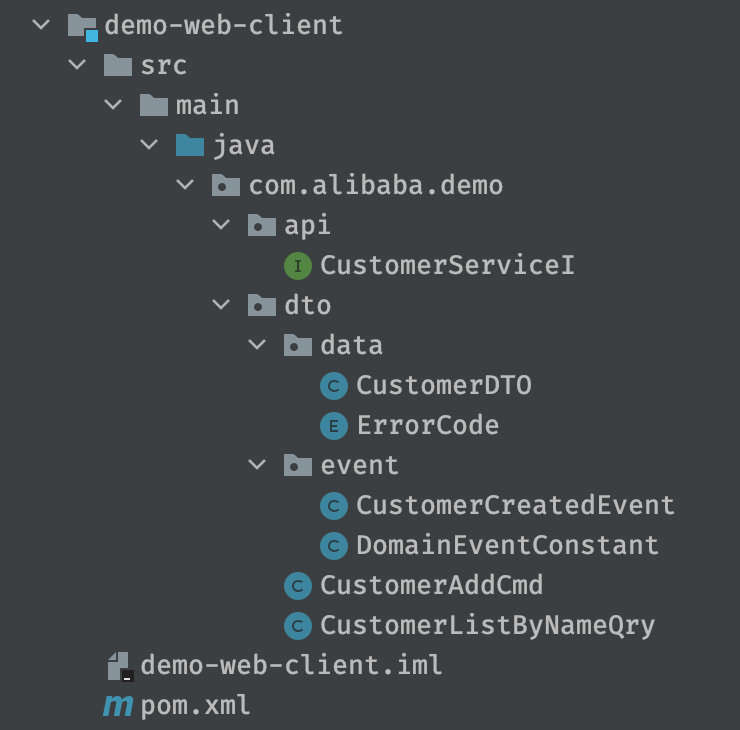
Task: Select CustomerAddCmd in the tree
Action: [431, 586]
